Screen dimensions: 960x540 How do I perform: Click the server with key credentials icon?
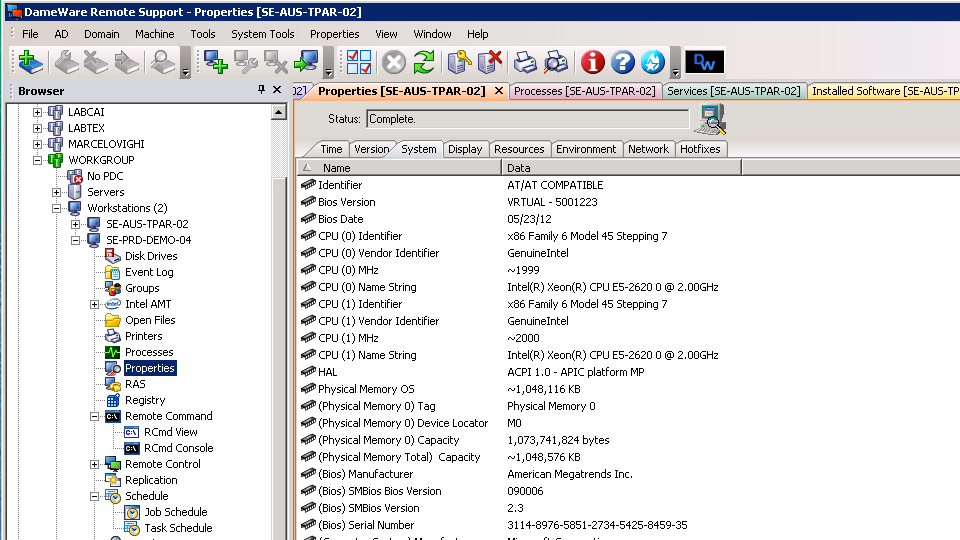[x=459, y=62]
